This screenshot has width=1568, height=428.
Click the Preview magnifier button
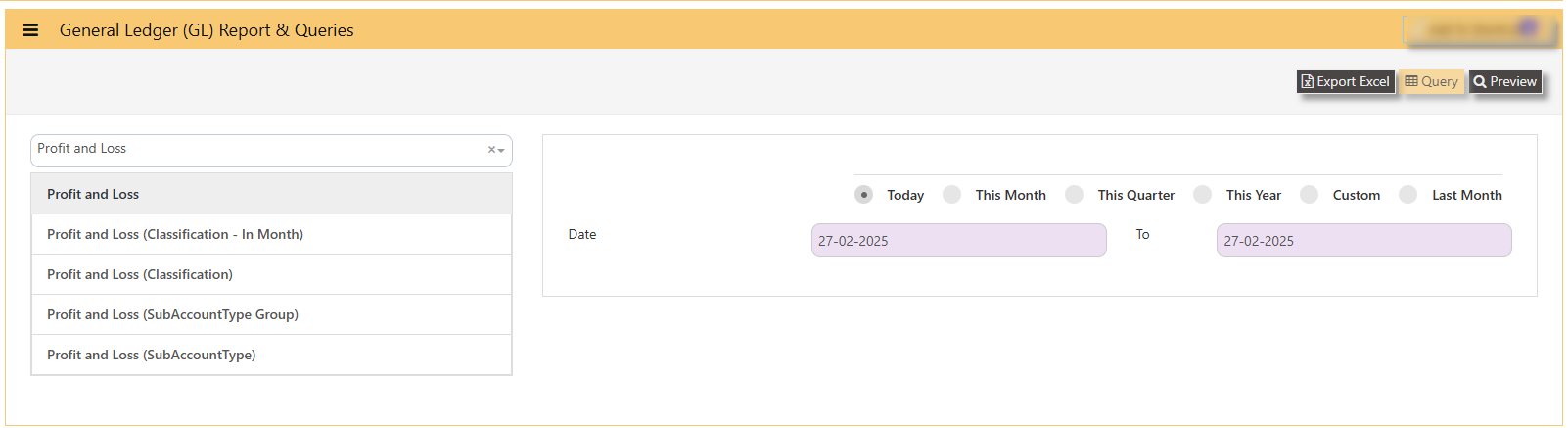[1505, 81]
